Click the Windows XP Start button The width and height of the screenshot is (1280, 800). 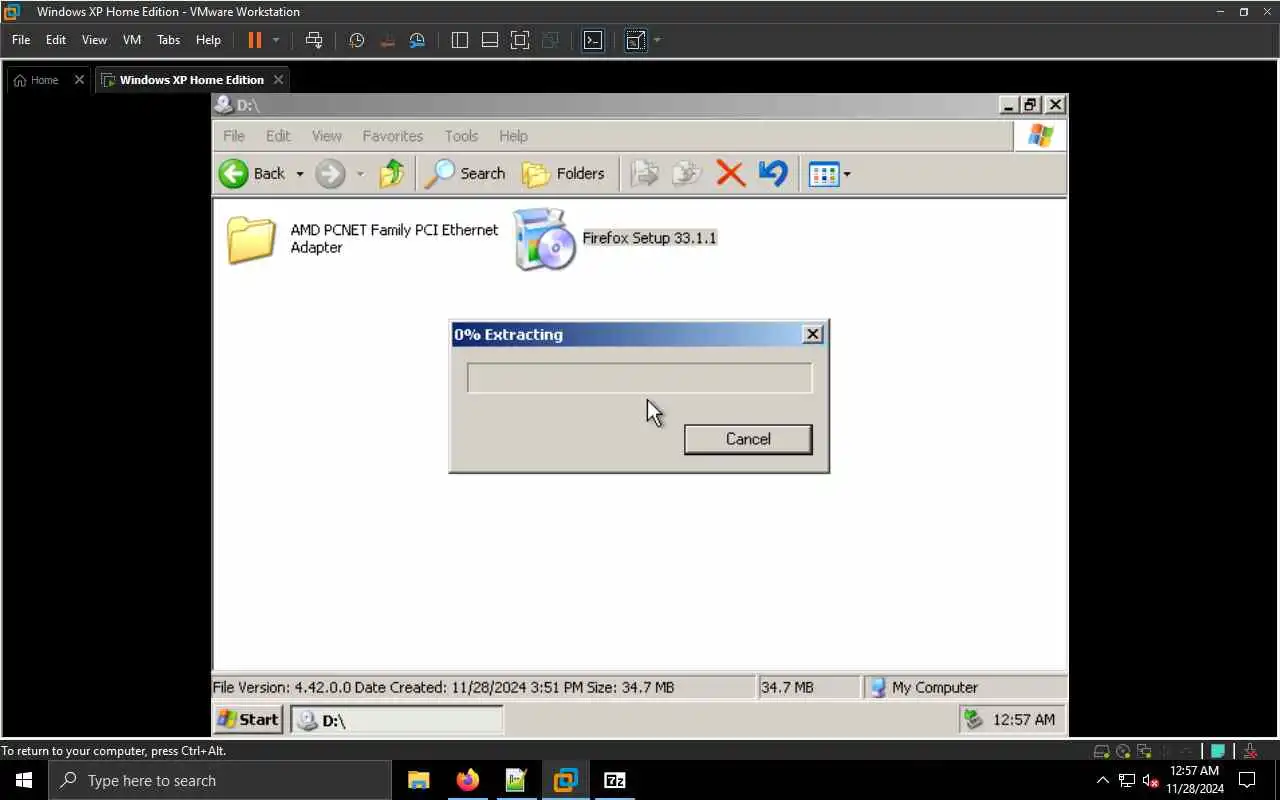click(248, 719)
